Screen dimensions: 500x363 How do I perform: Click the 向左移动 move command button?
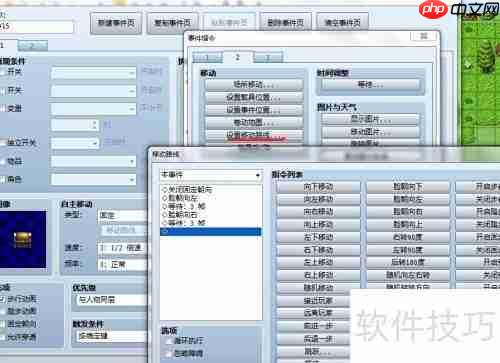(319, 200)
